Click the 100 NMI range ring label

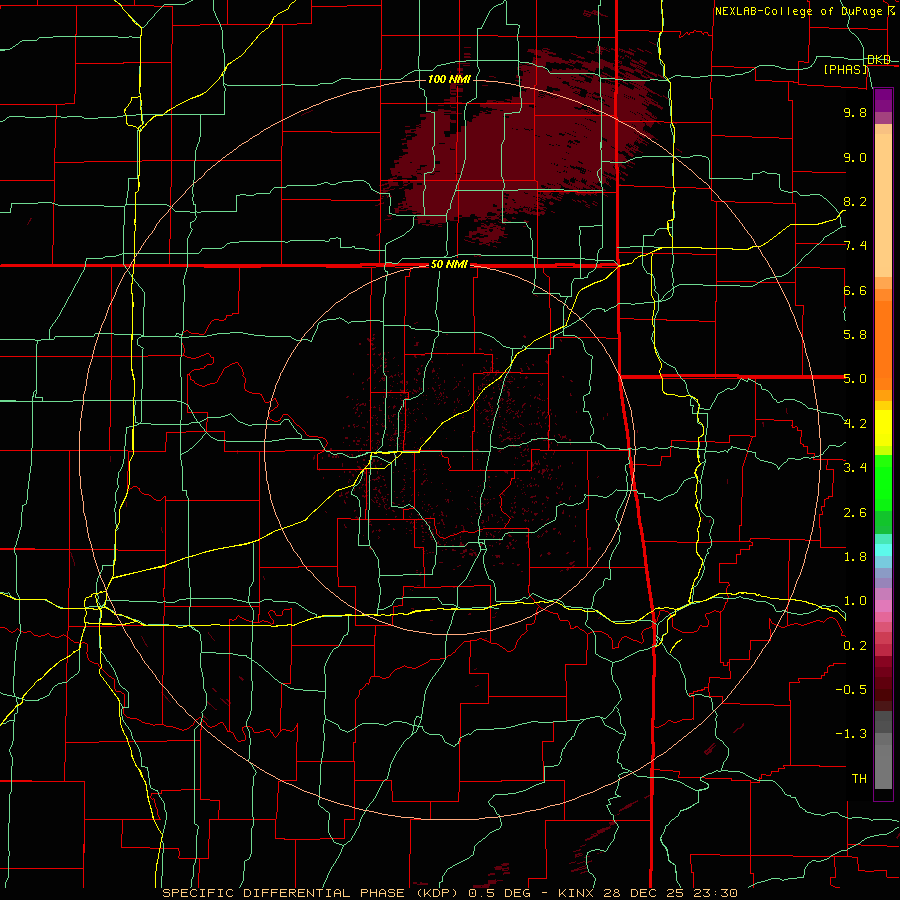coord(449,79)
